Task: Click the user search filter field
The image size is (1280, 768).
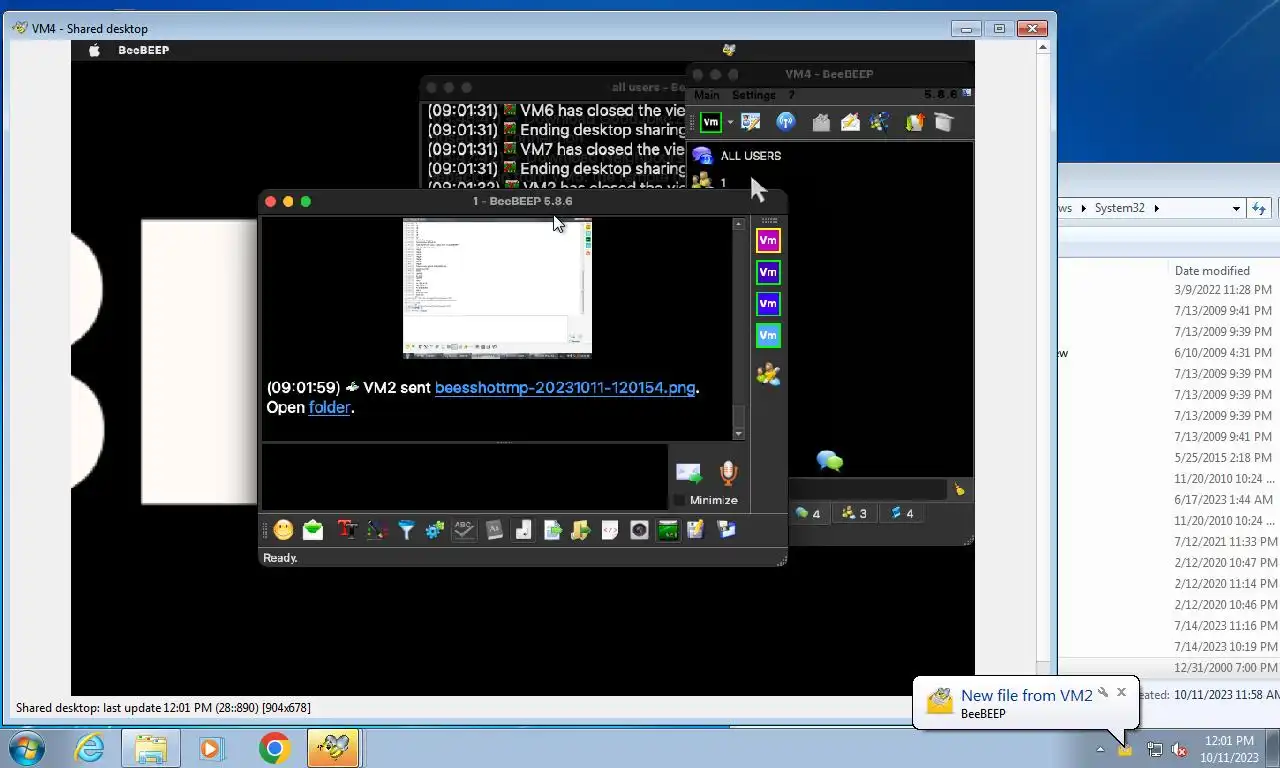Action: 868,489
